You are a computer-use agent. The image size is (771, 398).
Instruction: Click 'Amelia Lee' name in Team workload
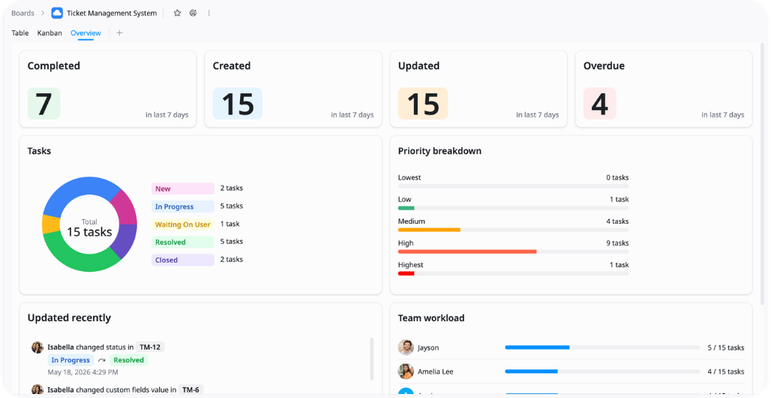pyautogui.click(x=436, y=372)
